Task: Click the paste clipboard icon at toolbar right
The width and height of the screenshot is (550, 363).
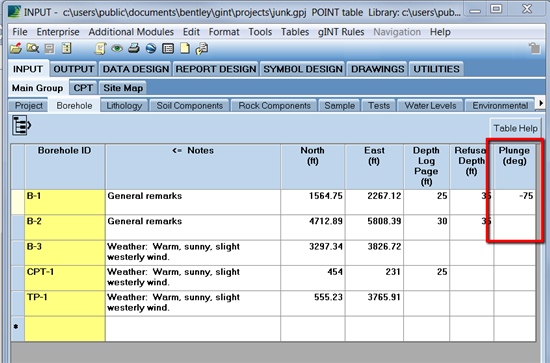Action: click(534, 48)
